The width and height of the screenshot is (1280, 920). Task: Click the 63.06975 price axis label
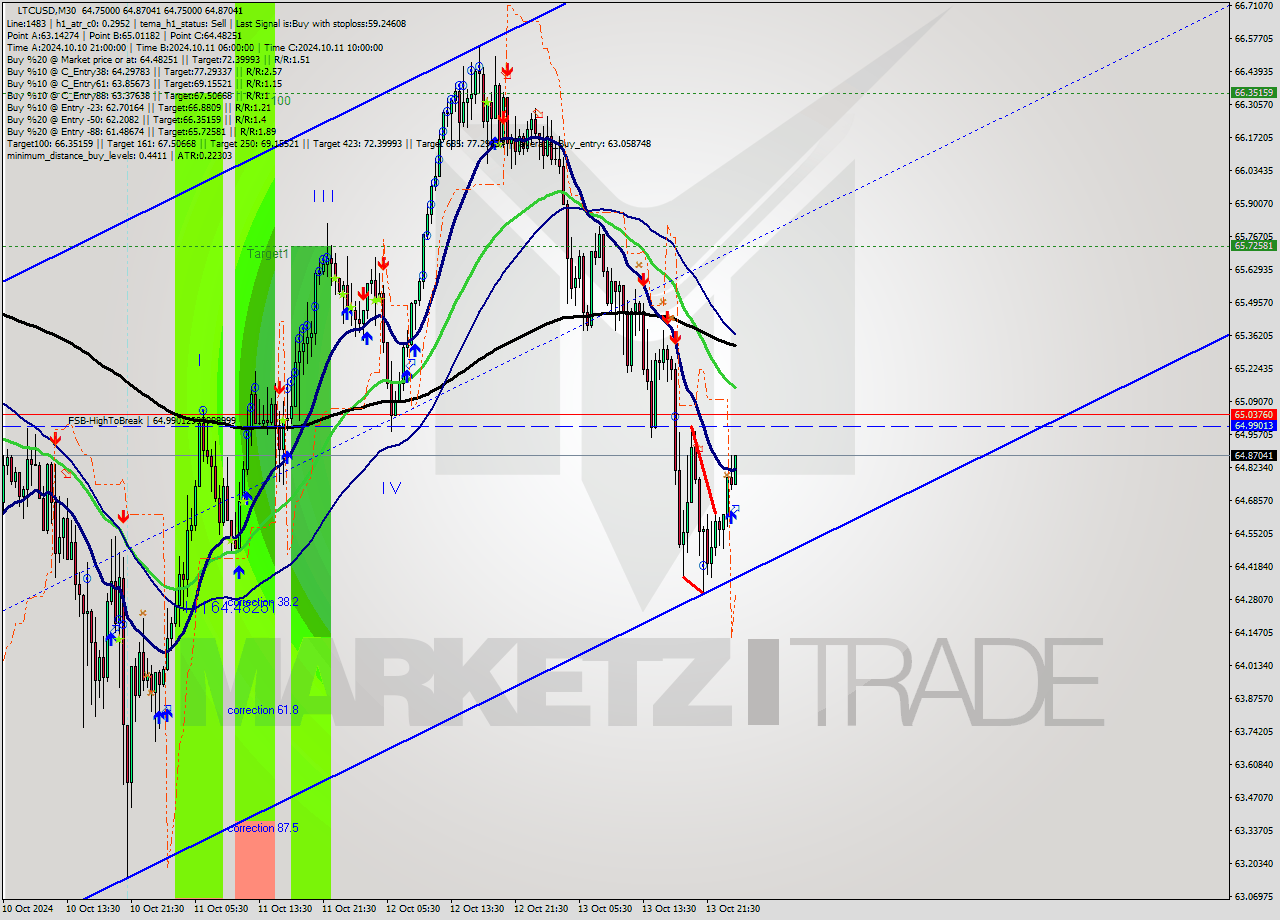(1254, 896)
